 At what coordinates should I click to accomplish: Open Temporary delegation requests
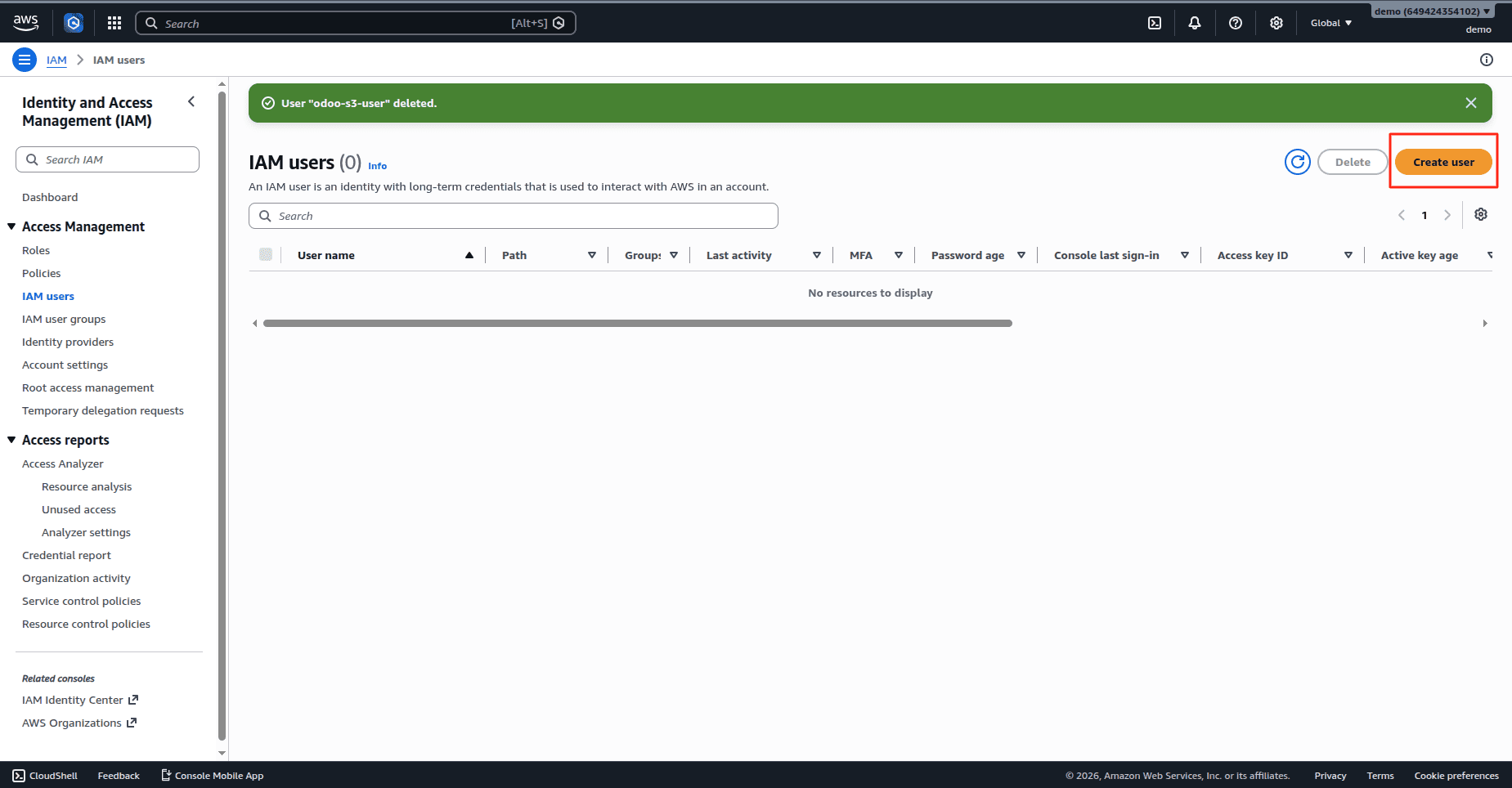103,410
